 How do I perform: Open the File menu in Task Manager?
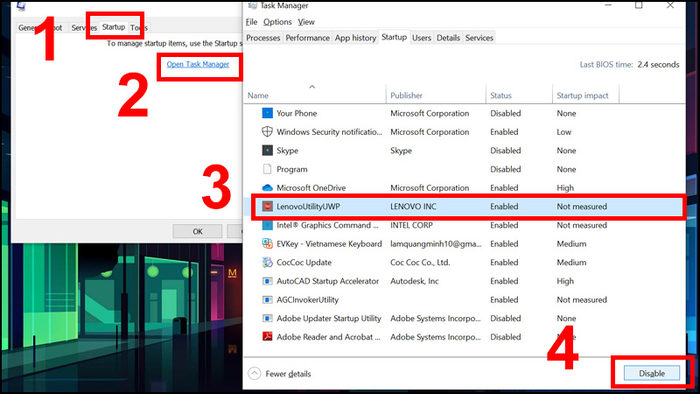(251, 22)
